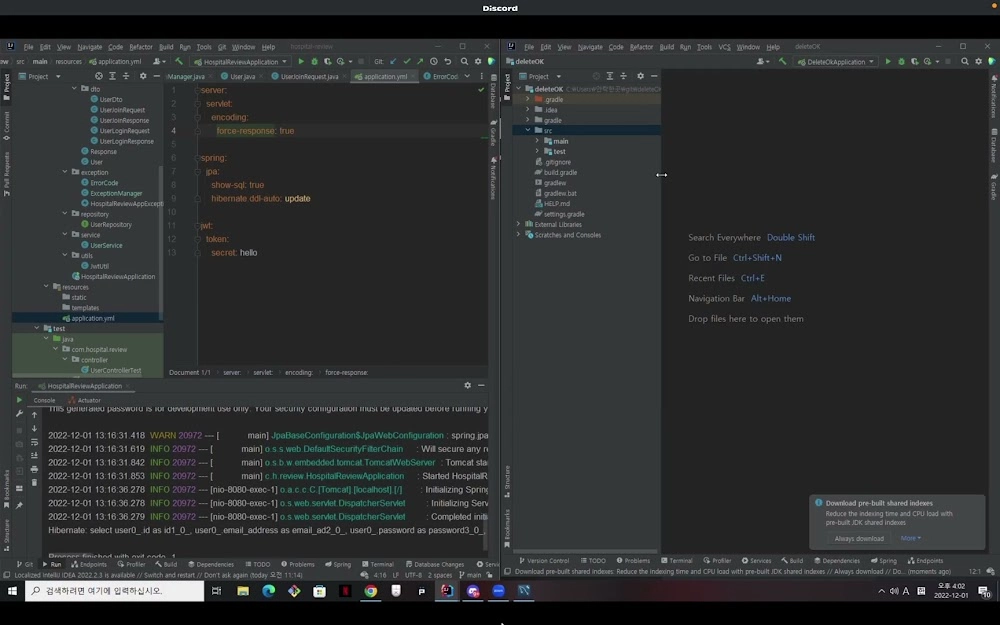Click the trash icon to clear console output
Screen dimensions: 1000x625
pyautogui.click(x=34, y=482)
